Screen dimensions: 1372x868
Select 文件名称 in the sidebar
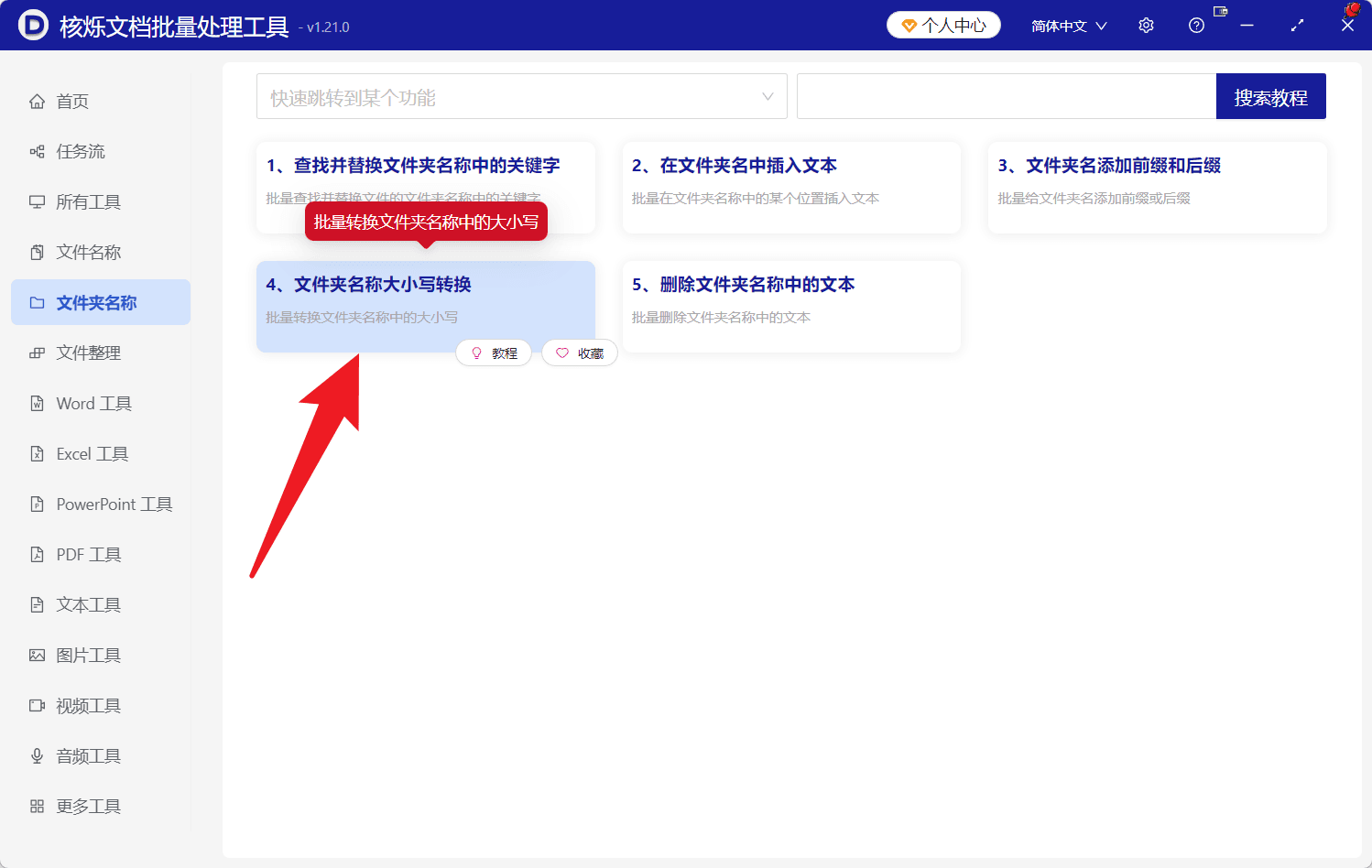[x=87, y=252]
